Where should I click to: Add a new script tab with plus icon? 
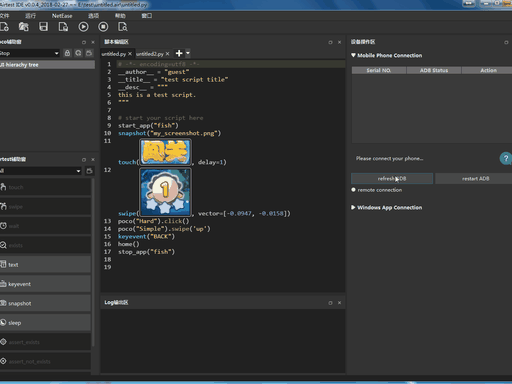[x=179, y=53]
